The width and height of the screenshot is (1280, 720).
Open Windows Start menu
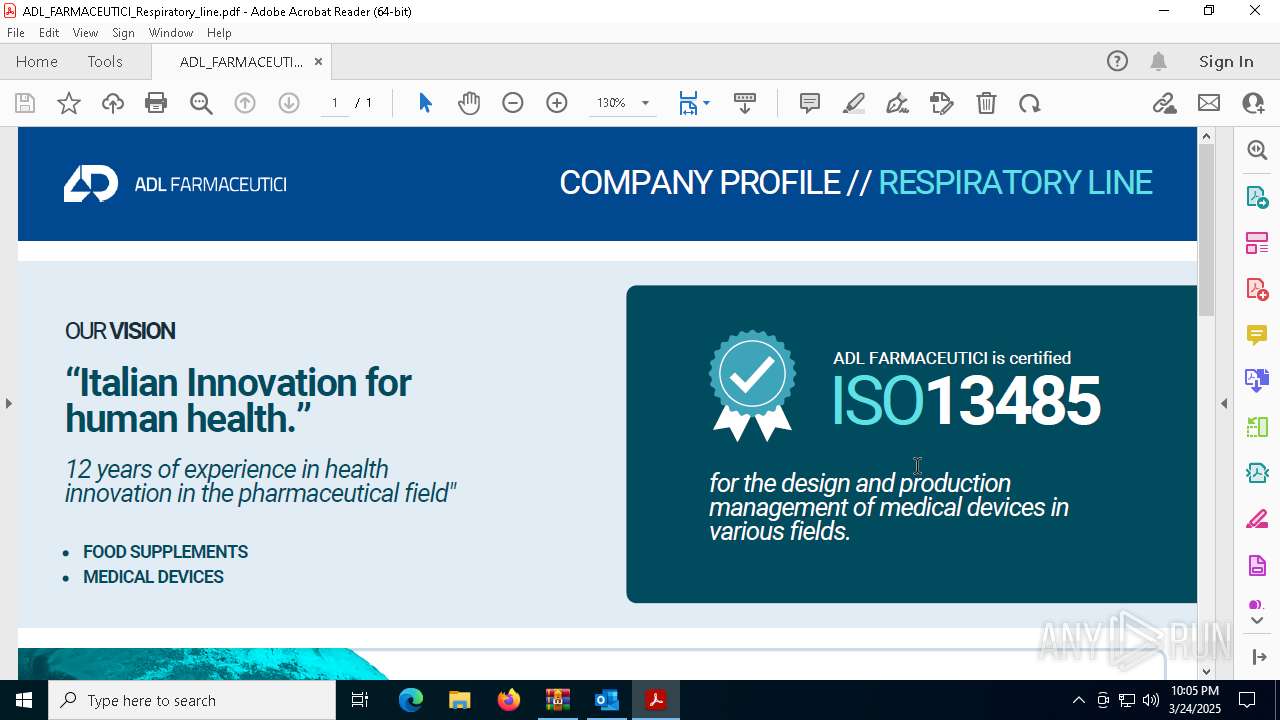24,700
